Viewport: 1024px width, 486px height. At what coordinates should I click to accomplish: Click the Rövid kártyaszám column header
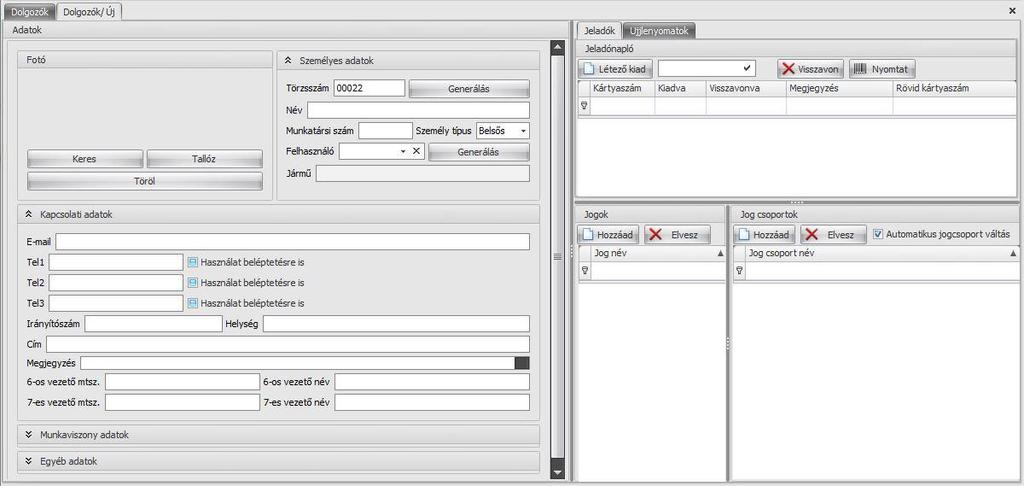click(955, 88)
